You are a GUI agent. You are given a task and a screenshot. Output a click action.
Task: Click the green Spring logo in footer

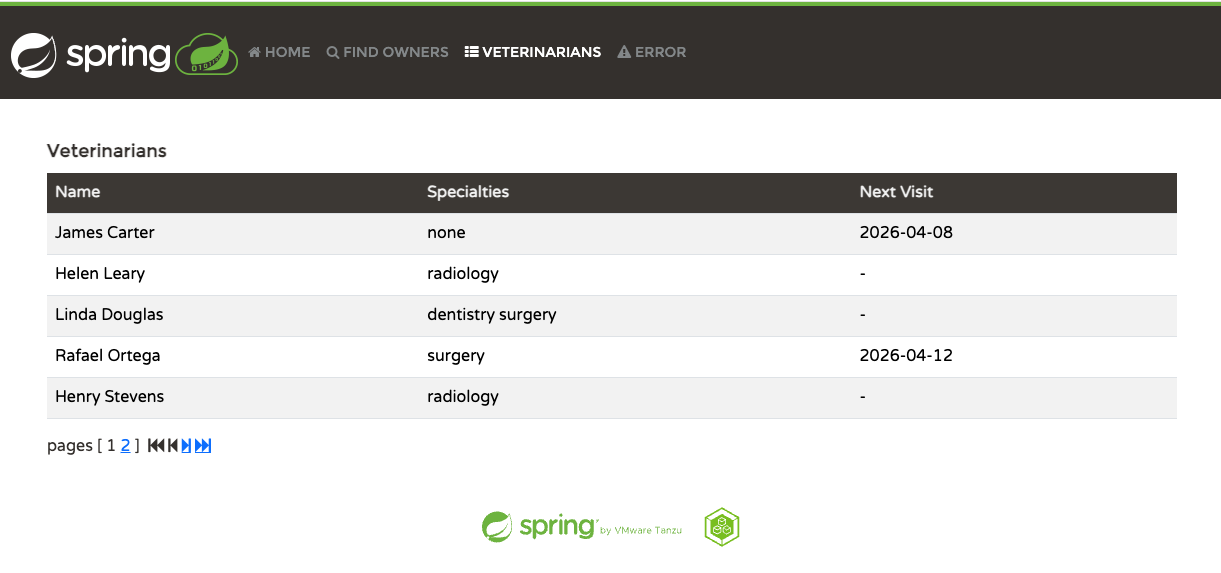tap(539, 526)
